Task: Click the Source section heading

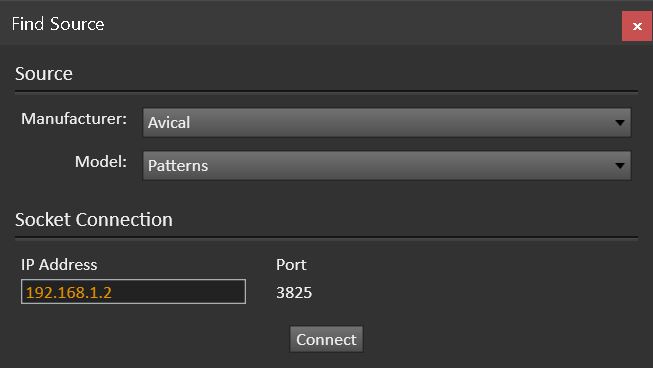Action: (44, 74)
